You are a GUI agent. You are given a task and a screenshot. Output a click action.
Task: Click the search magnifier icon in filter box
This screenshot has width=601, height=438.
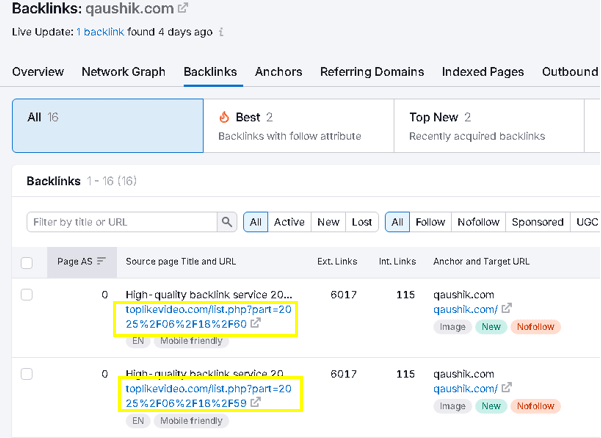click(227, 222)
